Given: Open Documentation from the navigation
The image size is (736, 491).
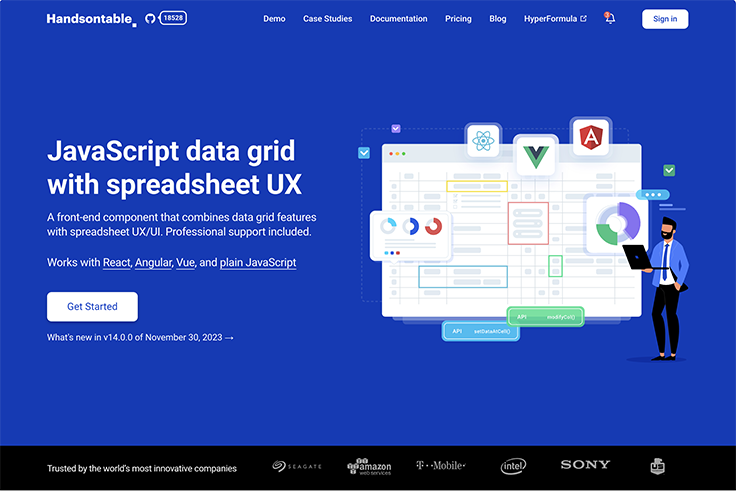Looking at the screenshot, I should 399,19.
